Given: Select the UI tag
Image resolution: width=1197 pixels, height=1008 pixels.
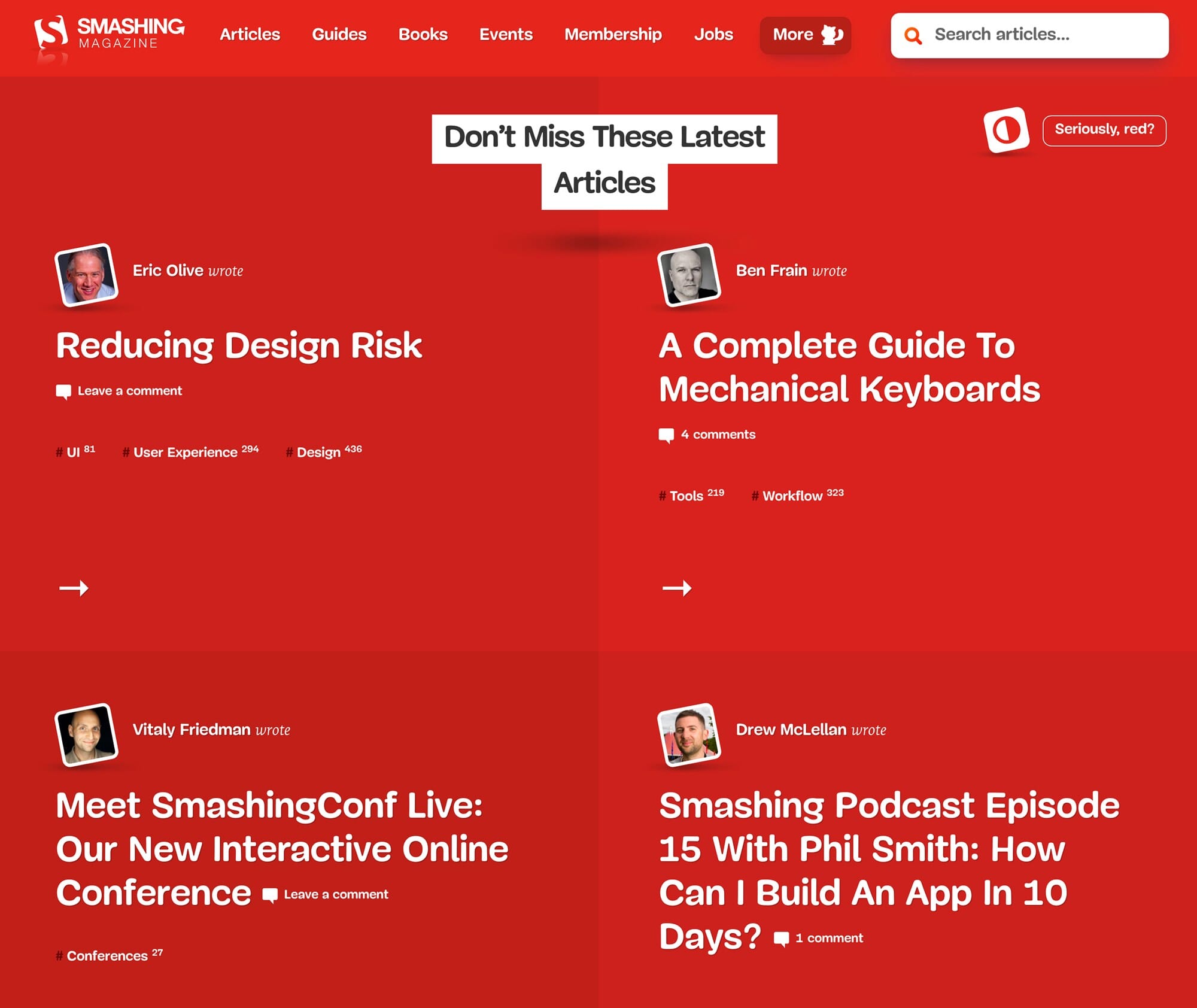Looking at the screenshot, I should tap(75, 452).
